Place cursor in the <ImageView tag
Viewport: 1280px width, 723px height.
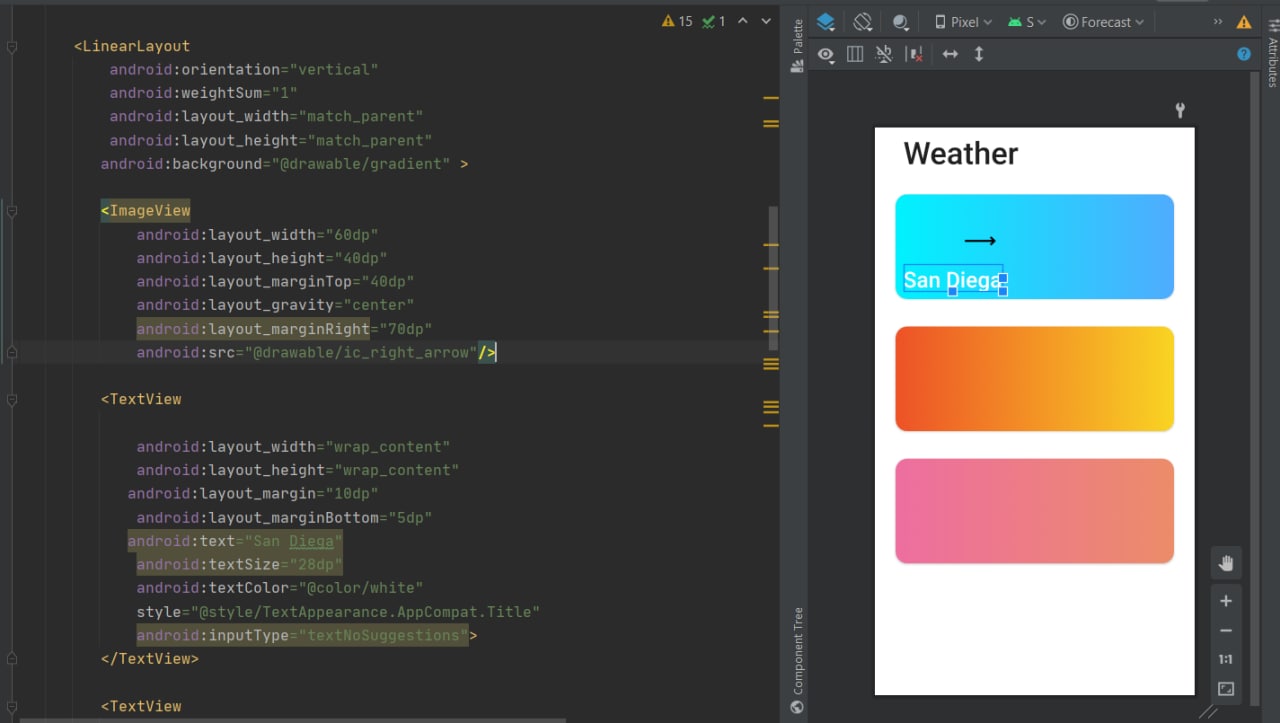(x=145, y=211)
